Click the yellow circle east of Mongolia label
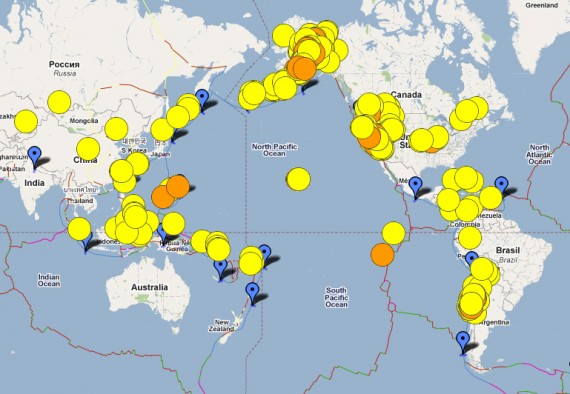This screenshot has width=570, height=394. pyautogui.click(x=116, y=129)
